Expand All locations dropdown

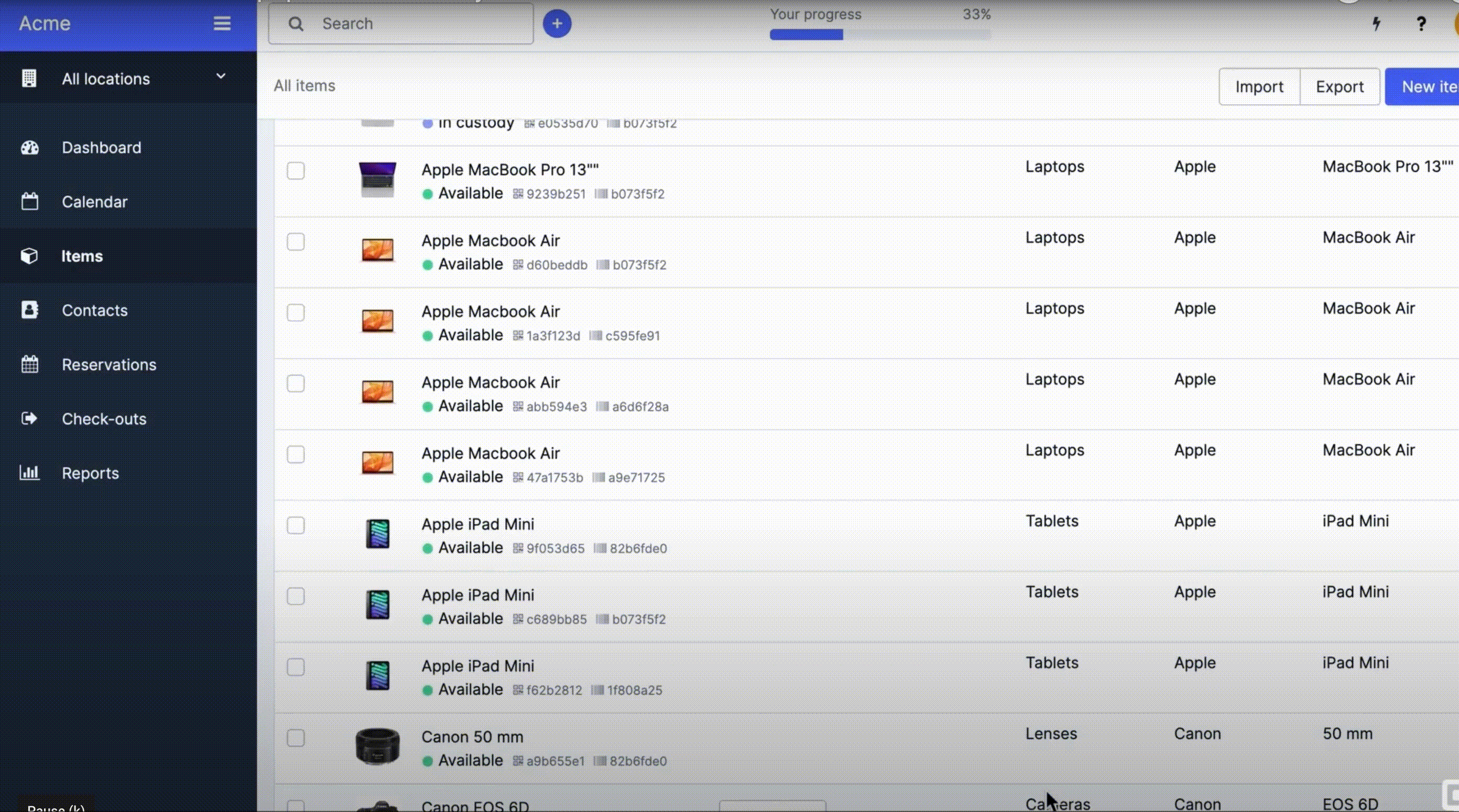(221, 77)
